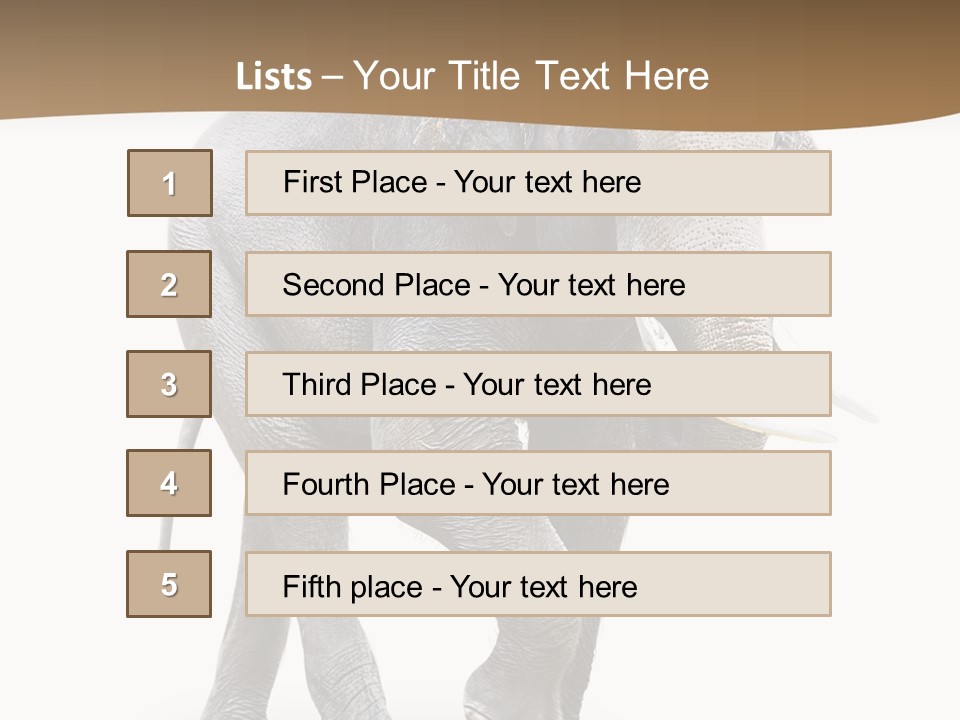960x720 pixels.
Task: Select the number 2 box
Action: tap(169, 284)
